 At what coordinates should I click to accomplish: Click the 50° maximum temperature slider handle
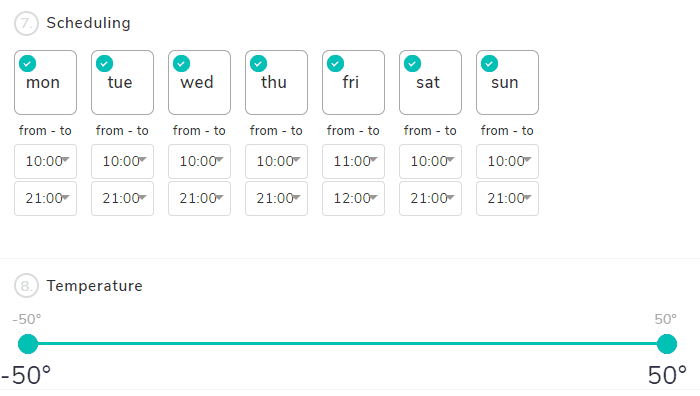pyautogui.click(x=667, y=344)
